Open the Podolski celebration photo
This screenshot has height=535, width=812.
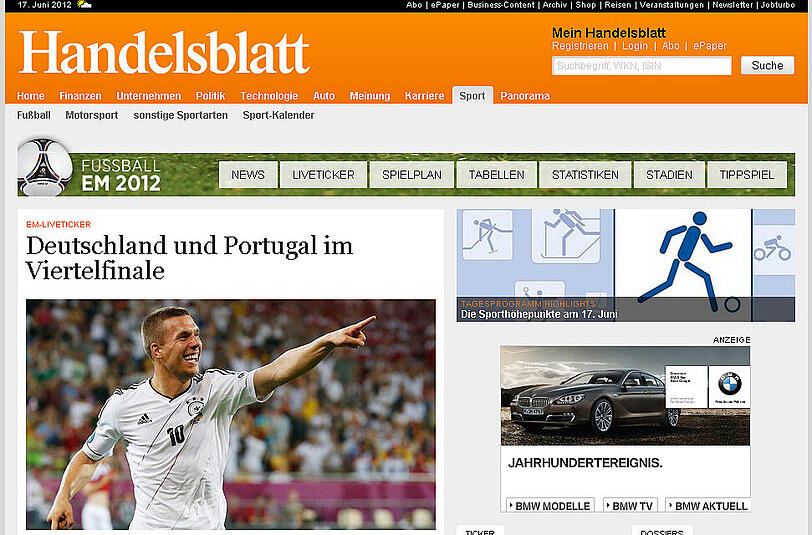point(231,414)
